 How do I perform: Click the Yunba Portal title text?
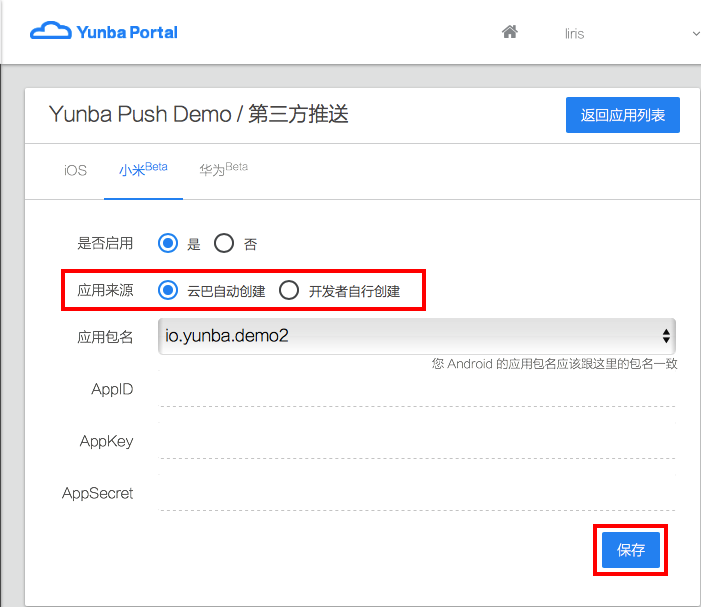127,32
